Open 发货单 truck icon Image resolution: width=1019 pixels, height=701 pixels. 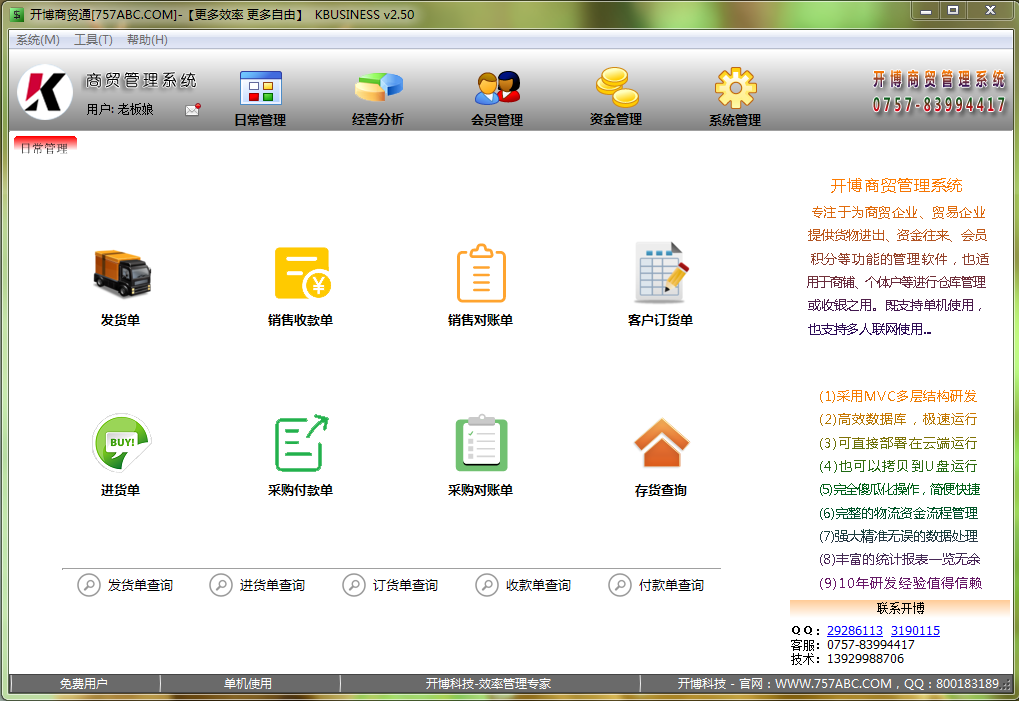tap(122, 274)
